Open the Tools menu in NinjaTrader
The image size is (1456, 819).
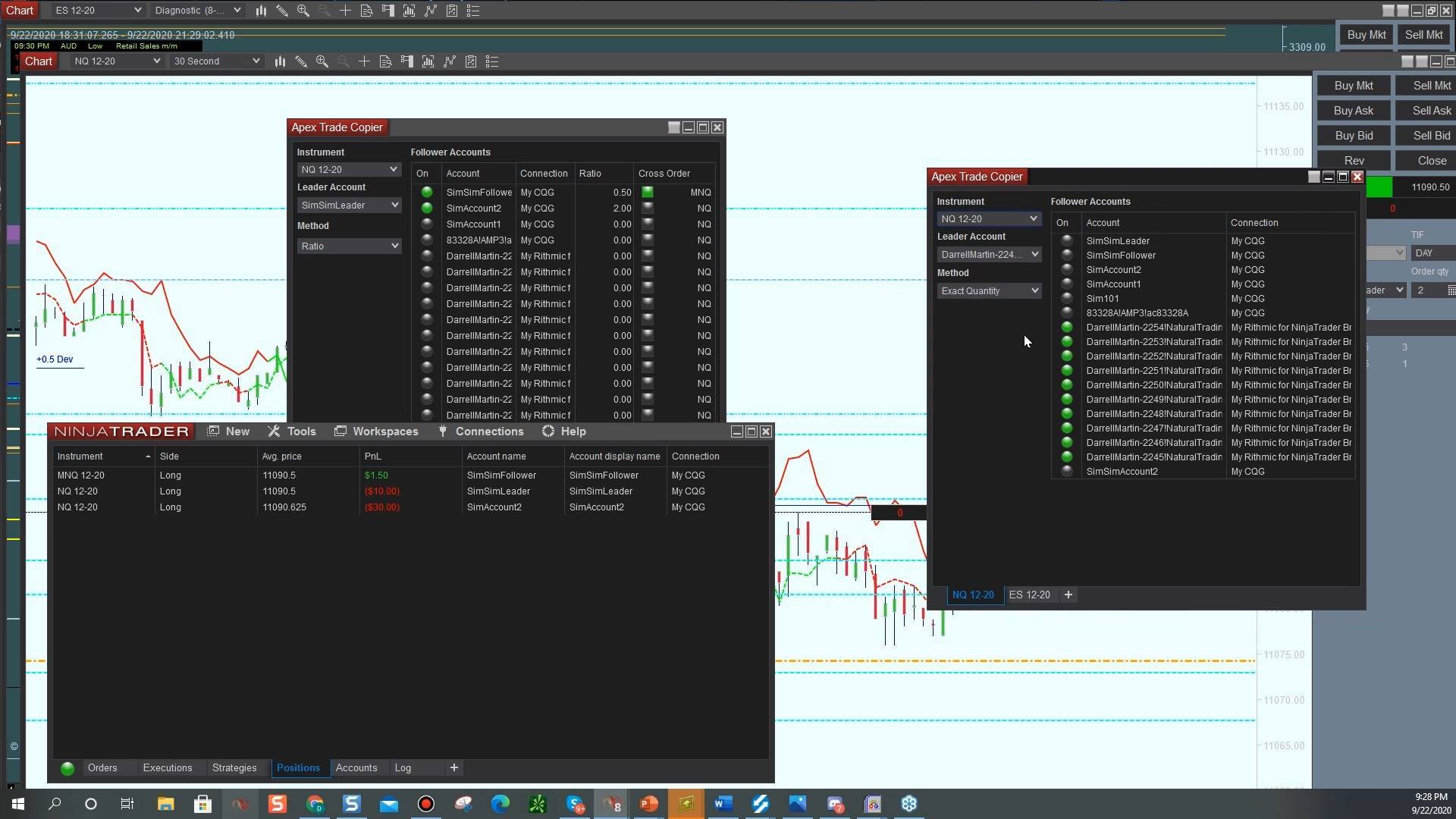(x=292, y=431)
